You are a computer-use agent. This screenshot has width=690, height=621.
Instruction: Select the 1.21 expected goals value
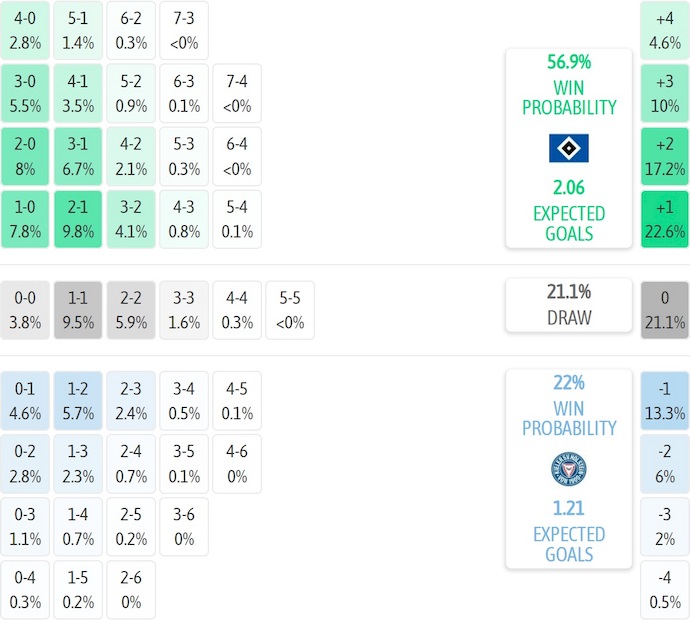(568, 508)
